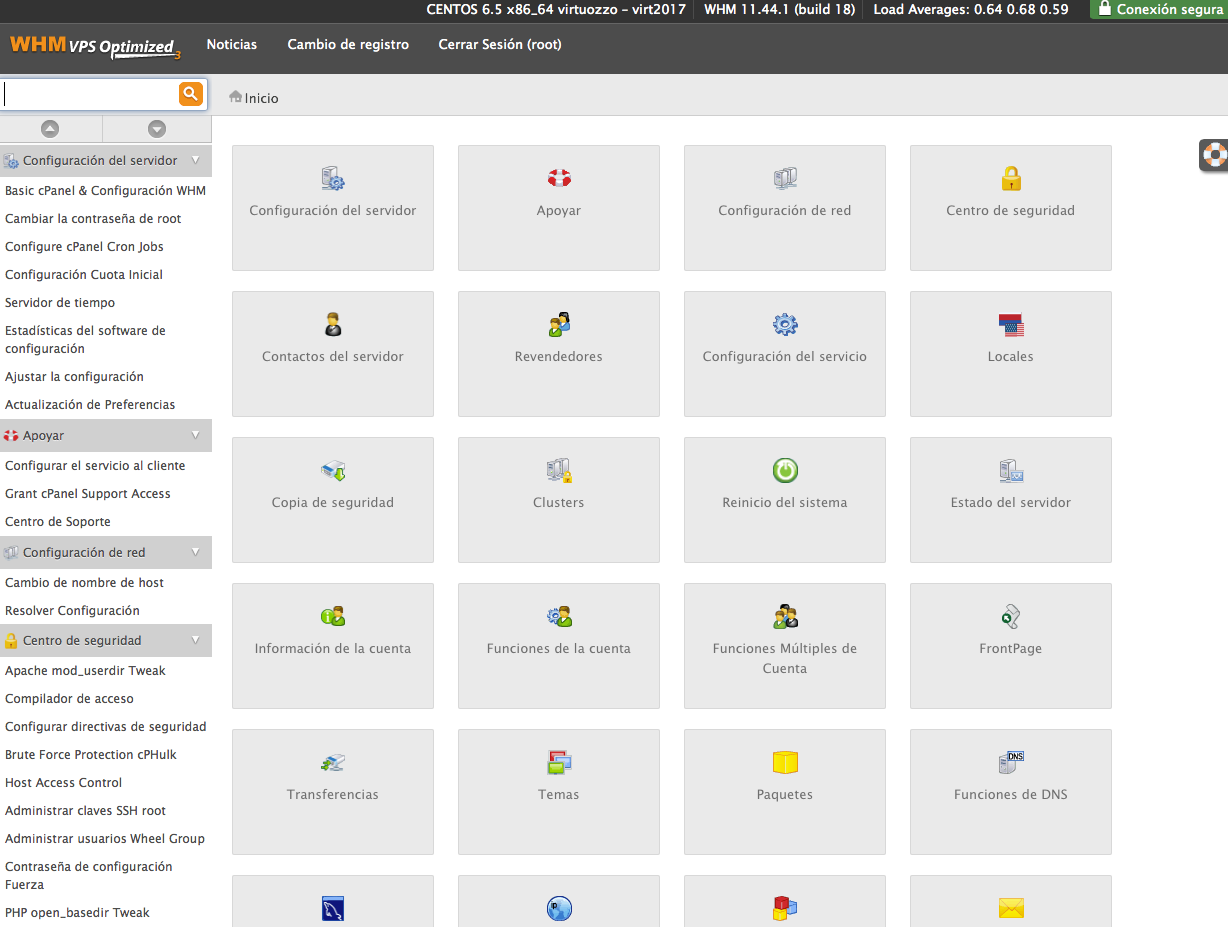The width and height of the screenshot is (1228, 927).
Task: Open the Paquetes yellow box icon
Action: (784, 764)
